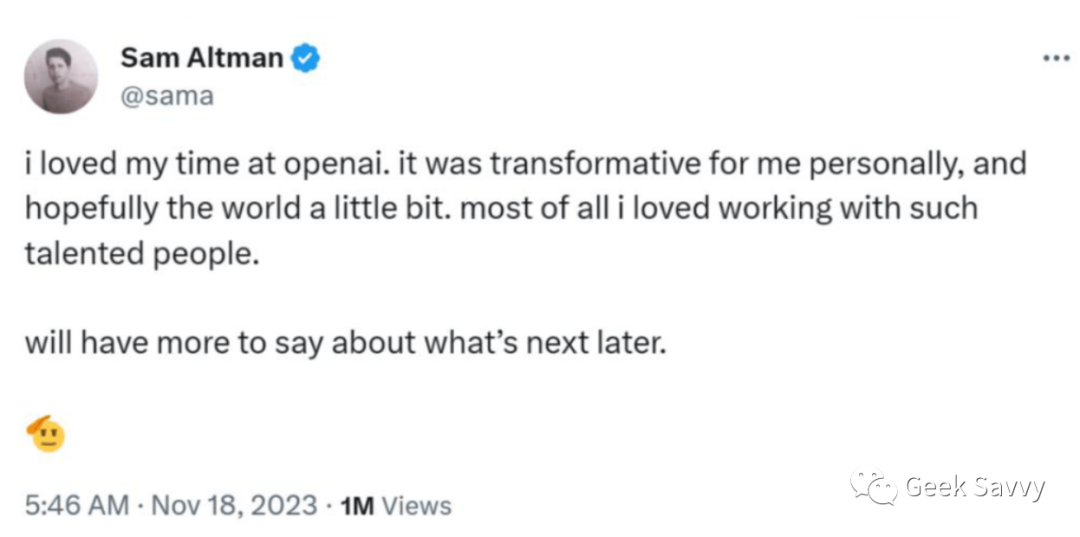Screen dimensions: 1080x537
Task: Click the bold 1M view count
Action: (357, 507)
